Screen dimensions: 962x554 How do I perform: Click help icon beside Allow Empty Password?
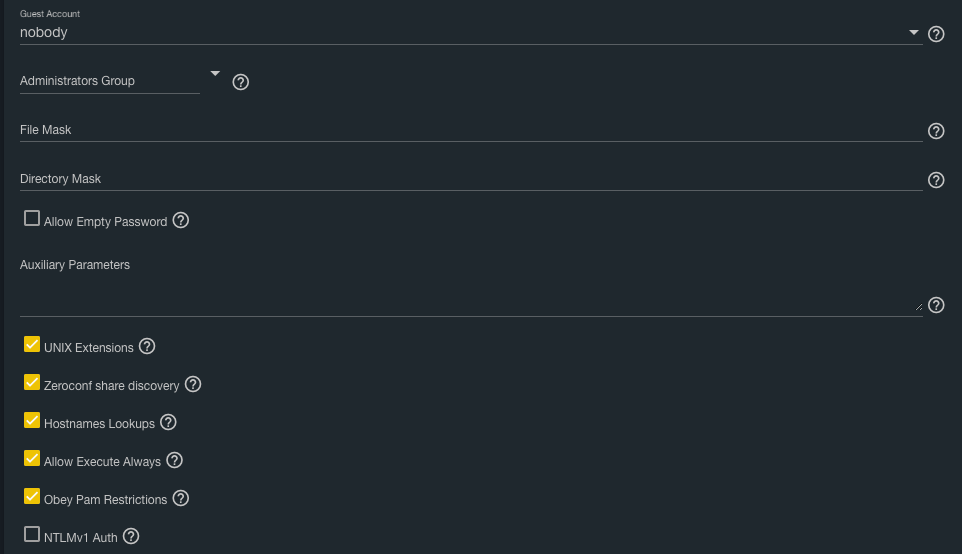(x=181, y=220)
